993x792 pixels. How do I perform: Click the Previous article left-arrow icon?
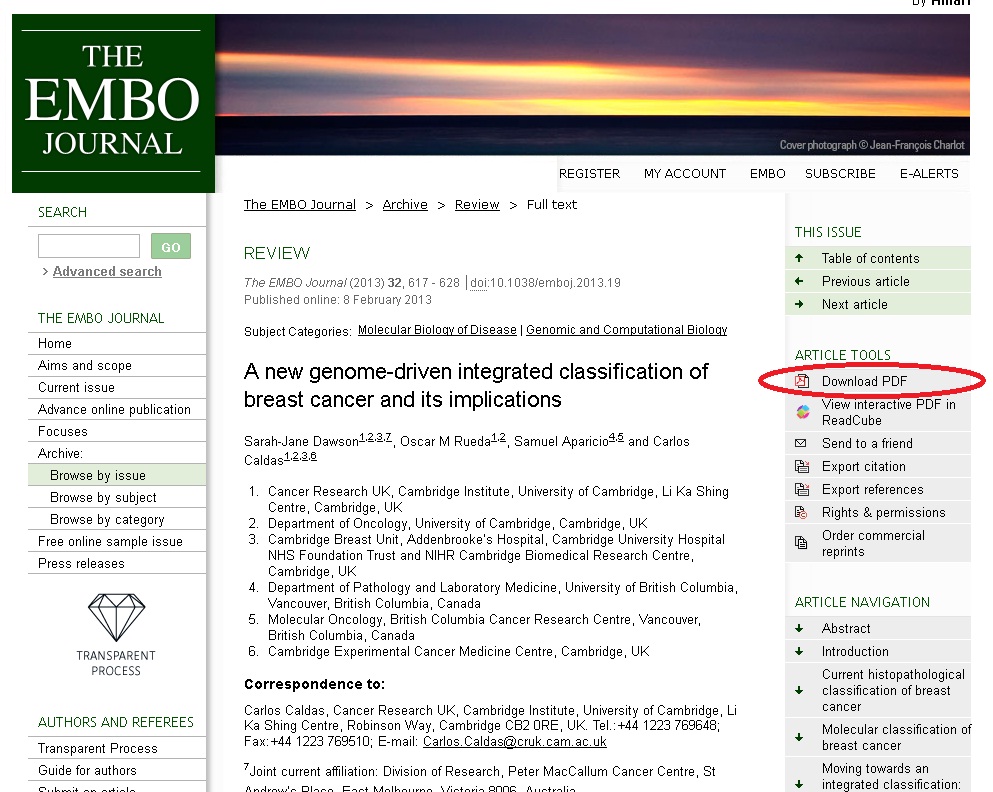801,281
